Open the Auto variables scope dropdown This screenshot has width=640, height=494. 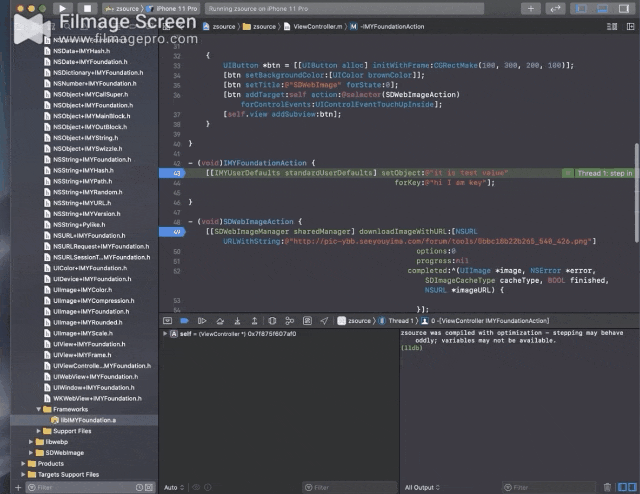click(x=174, y=487)
